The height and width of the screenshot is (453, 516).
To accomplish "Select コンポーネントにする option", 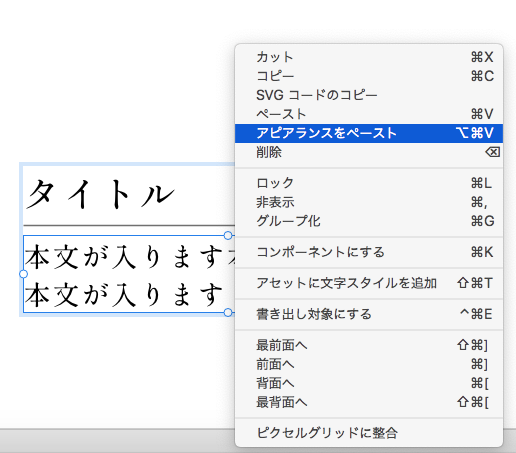I will tap(369, 252).
